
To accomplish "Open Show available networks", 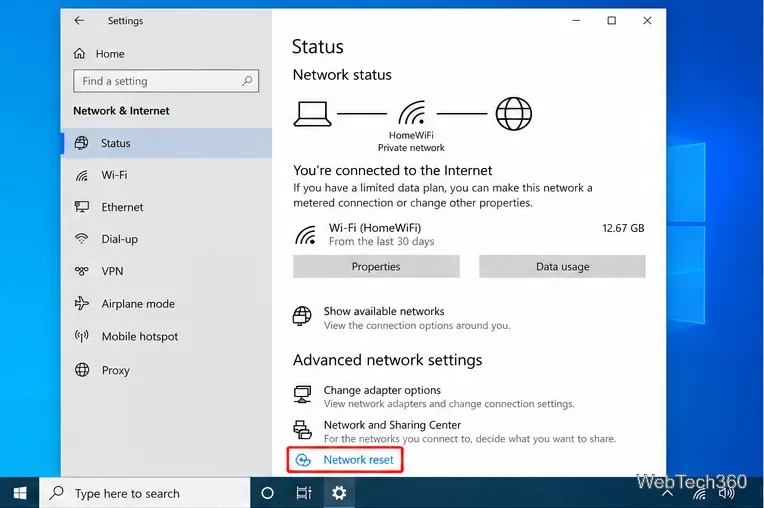I will pos(384,311).
